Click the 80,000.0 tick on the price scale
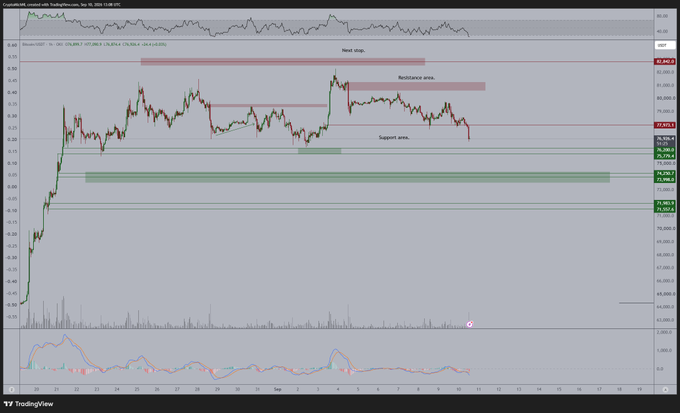The image size is (680, 413). (x=666, y=98)
